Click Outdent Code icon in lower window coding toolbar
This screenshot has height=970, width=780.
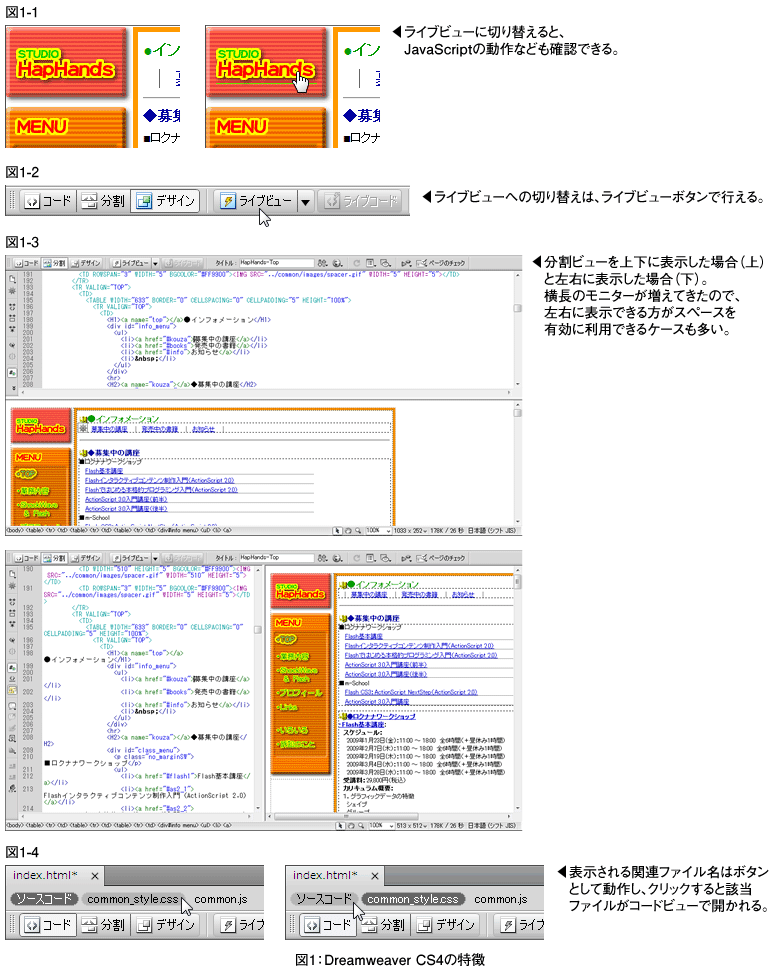pyautogui.click(x=12, y=776)
